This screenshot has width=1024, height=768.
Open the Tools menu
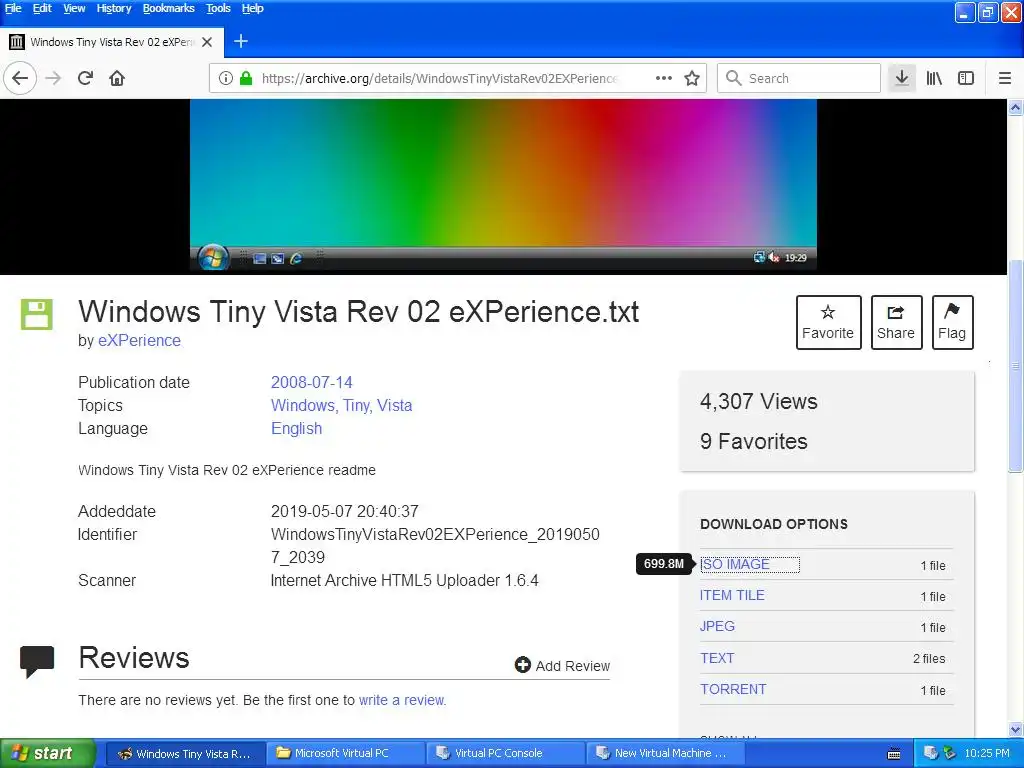pos(218,8)
